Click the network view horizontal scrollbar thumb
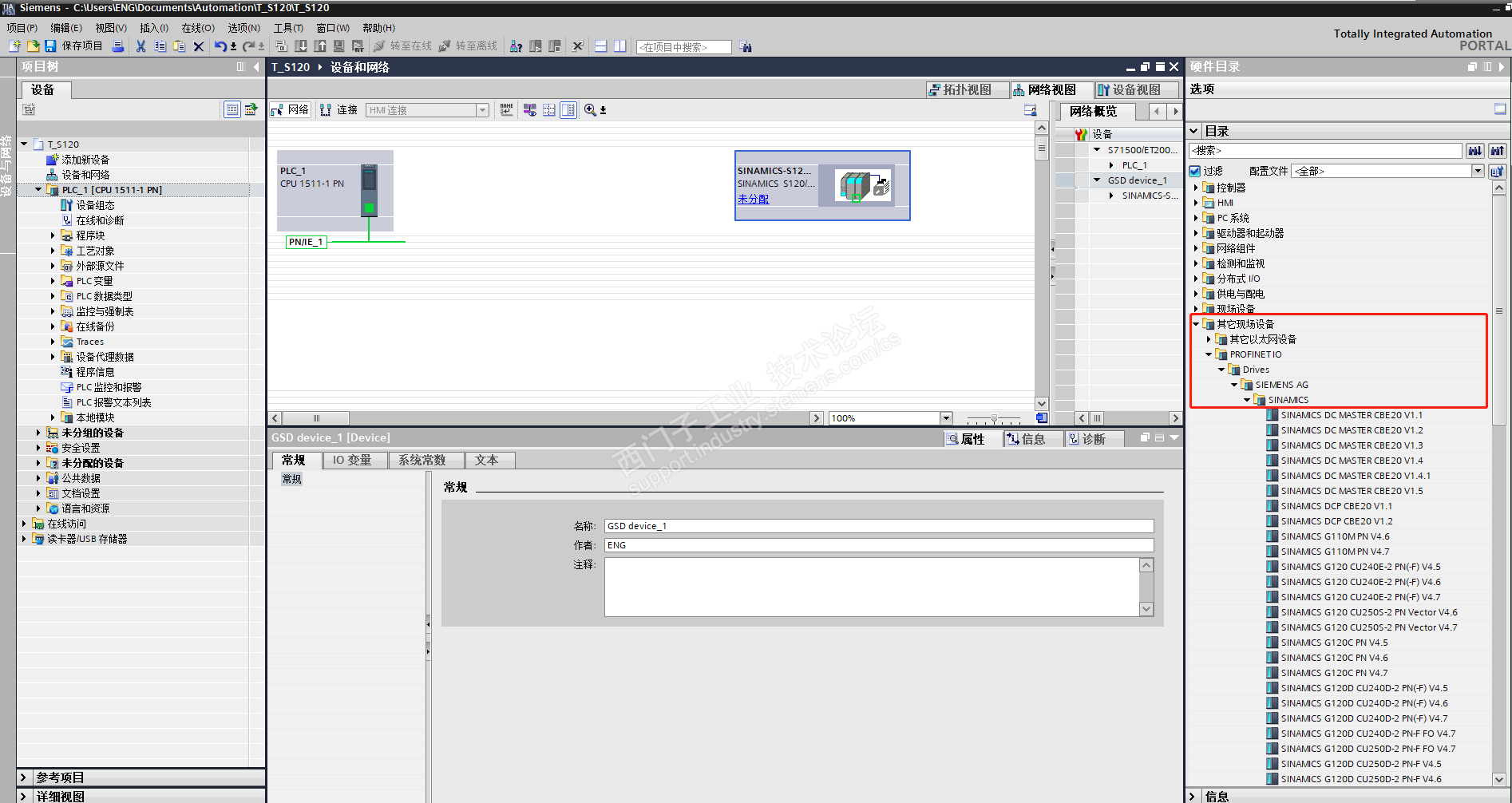The image size is (1512, 803). click(316, 418)
